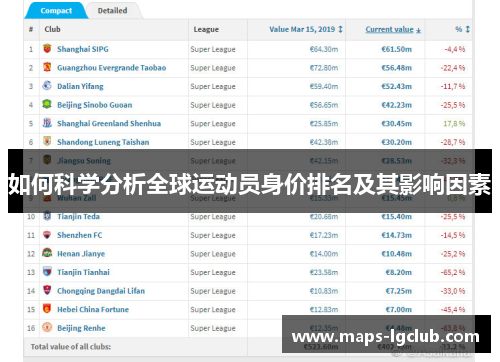Open the Beijing Sinobo Guoan link
The image size is (500, 362).
[95, 105]
